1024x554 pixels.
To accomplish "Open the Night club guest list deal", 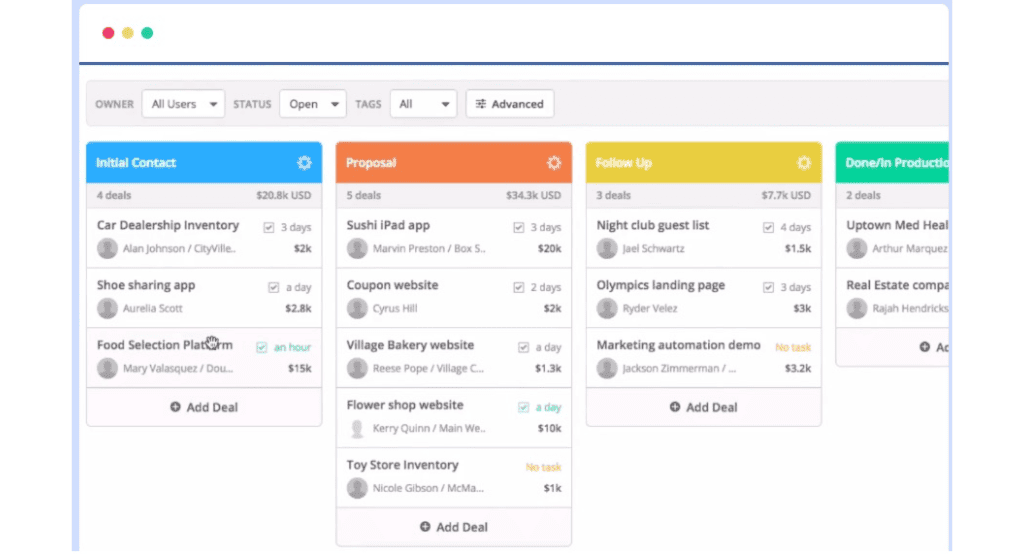I will (652, 225).
